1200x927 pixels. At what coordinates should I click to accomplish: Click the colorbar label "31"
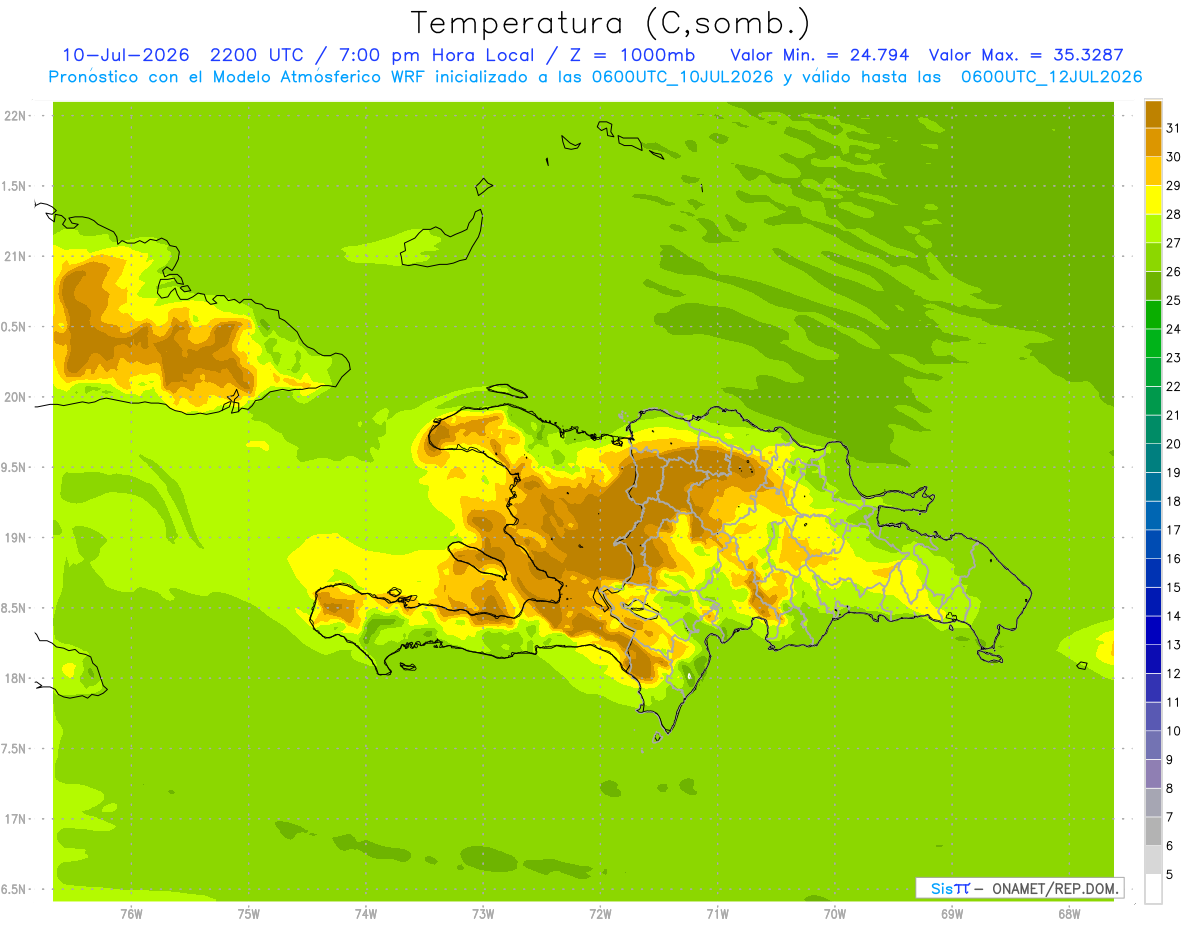click(1173, 127)
